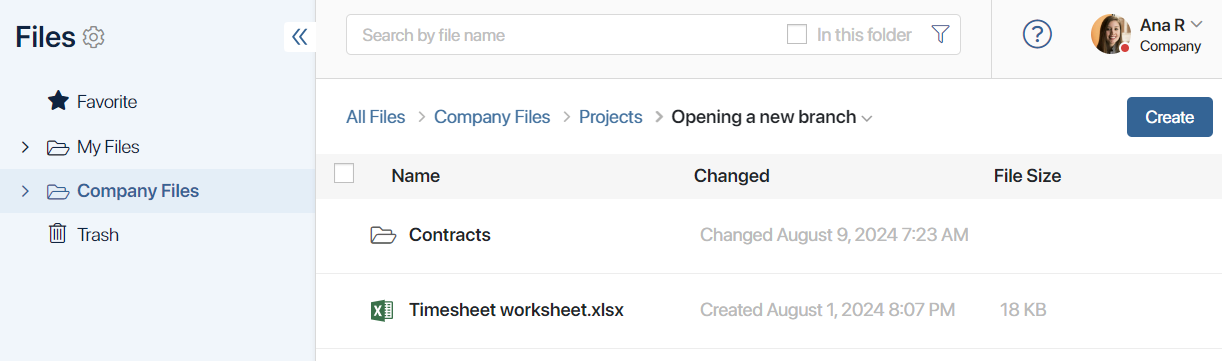Click Ana R's profile avatar

tap(1111, 34)
